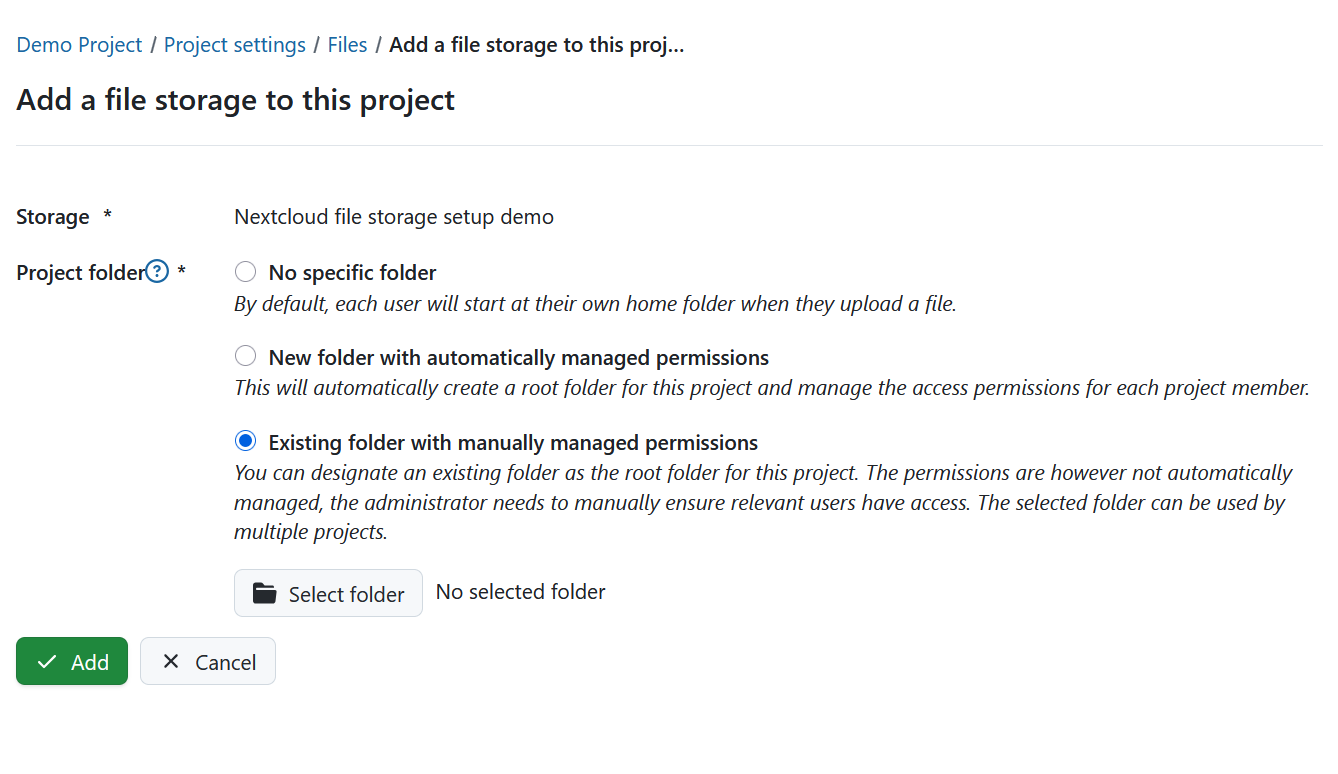Open the Files breadcrumb link
The height and width of the screenshot is (774, 1338).
coord(347,44)
